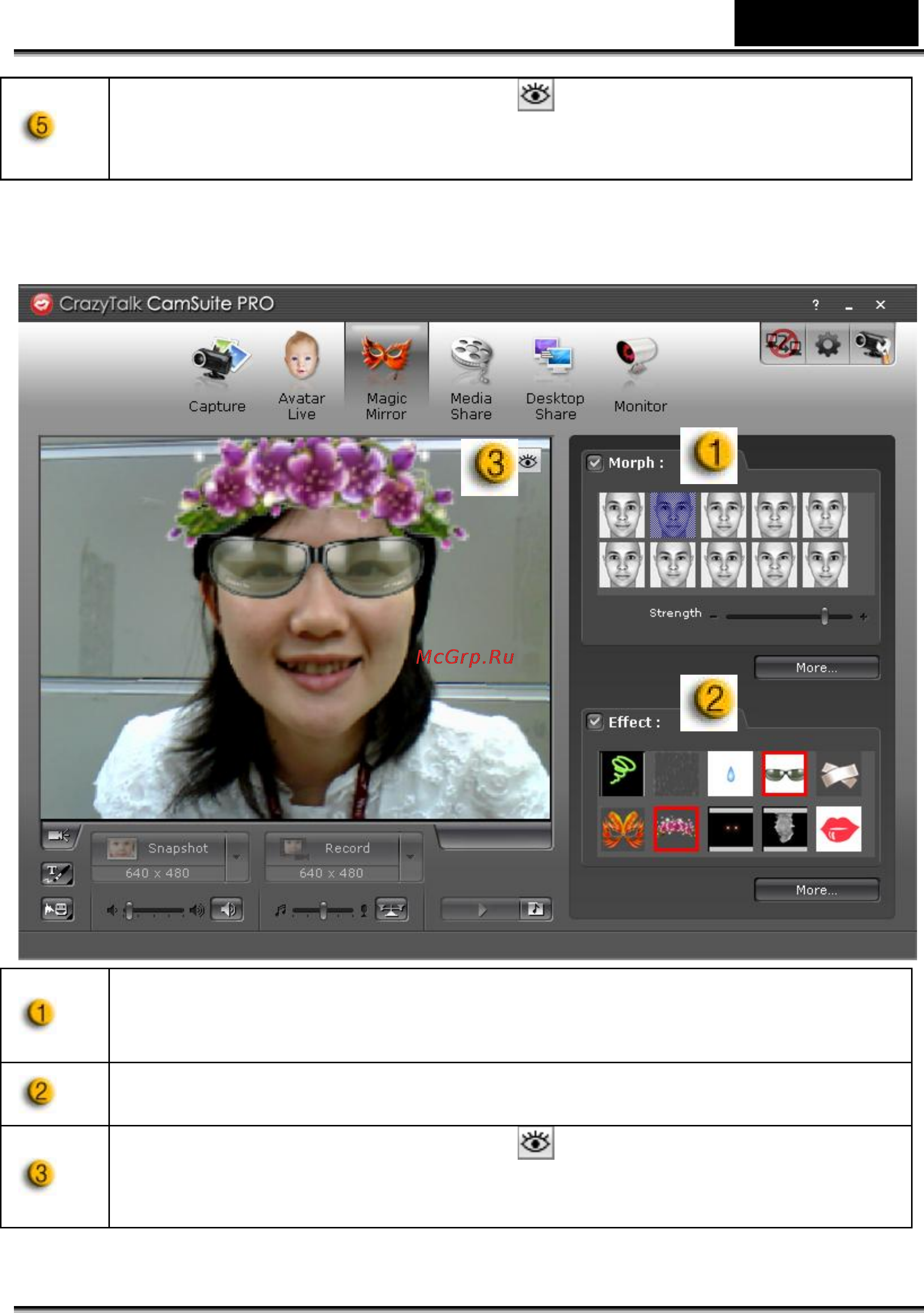This screenshot has height=1313, width=924.
Task: Click the microphone icon beside mix slider
Action: (x=364, y=910)
